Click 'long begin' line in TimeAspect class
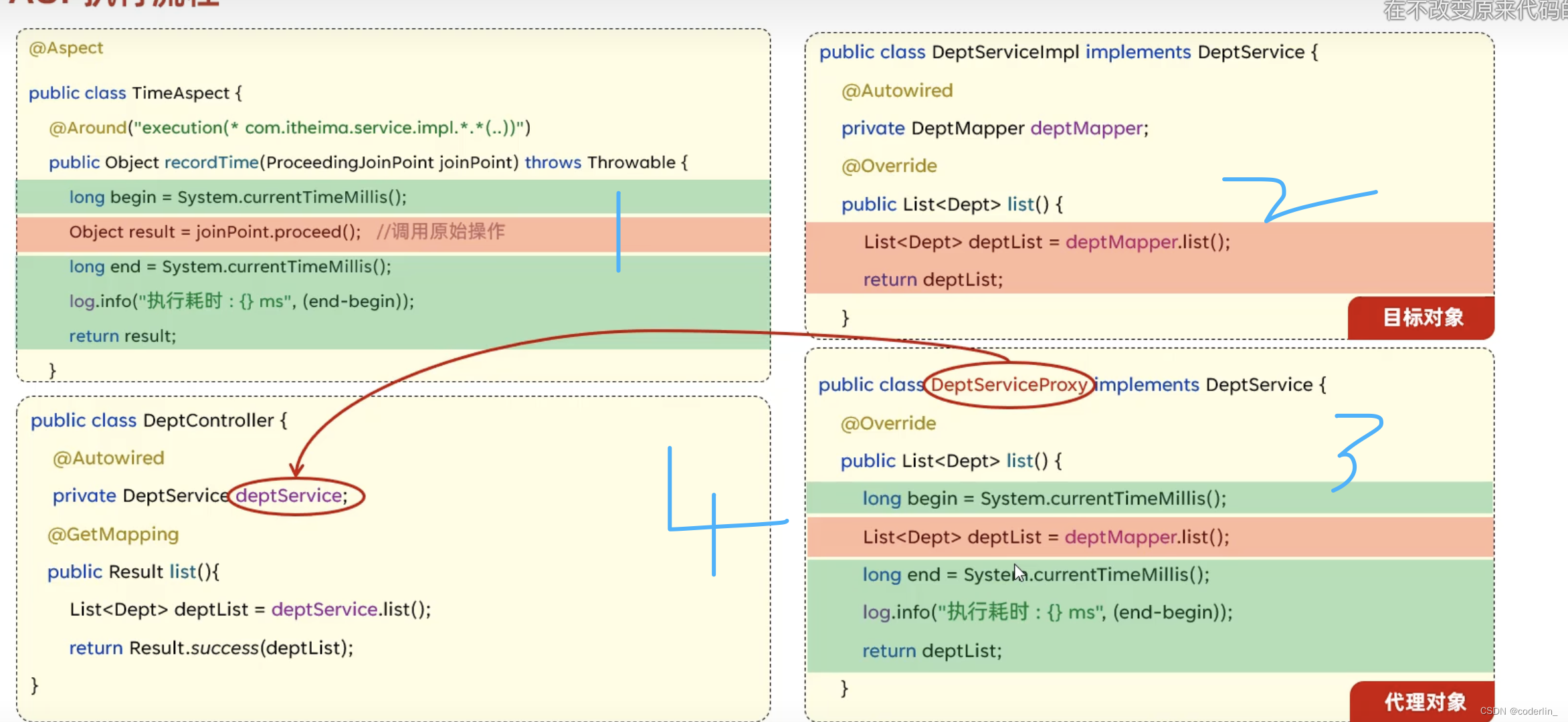 (x=238, y=197)
